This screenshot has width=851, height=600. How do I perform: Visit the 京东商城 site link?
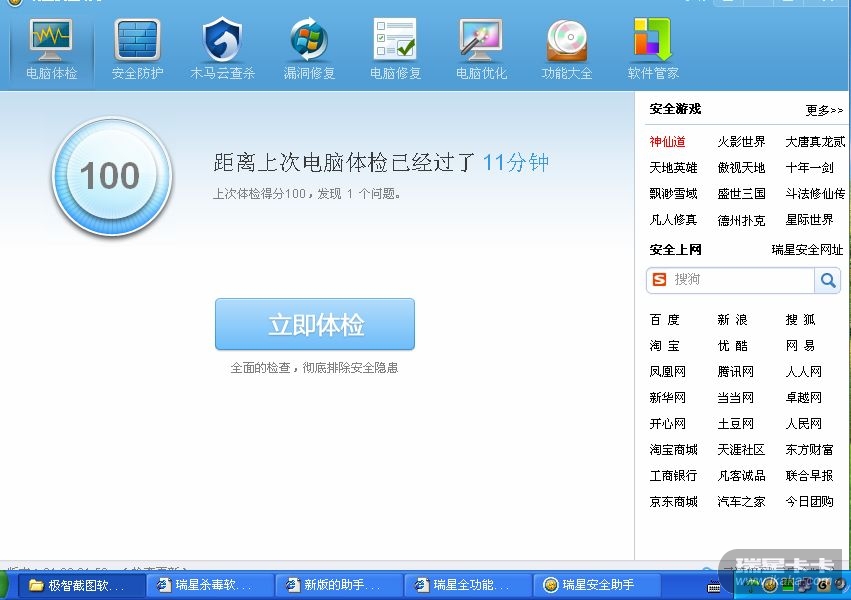tap(674, 502)
